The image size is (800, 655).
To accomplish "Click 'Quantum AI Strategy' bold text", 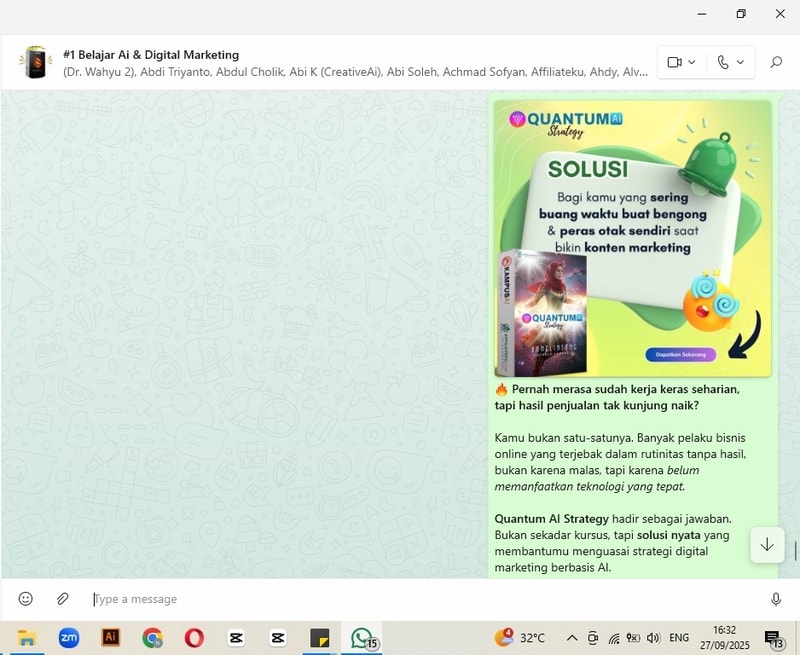I will 552,519.
